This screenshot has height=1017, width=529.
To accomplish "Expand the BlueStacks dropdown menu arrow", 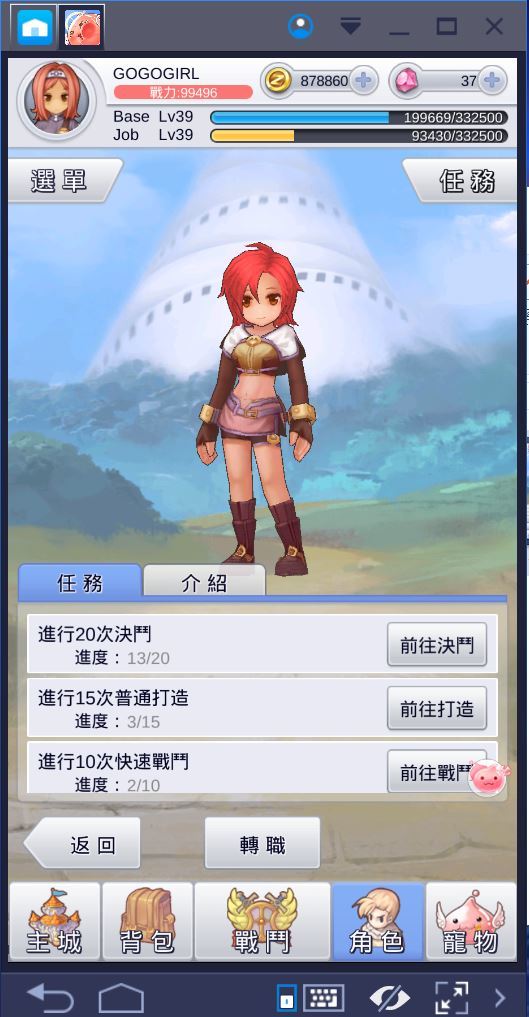I will pyautogui.click(x=351, y=26).
